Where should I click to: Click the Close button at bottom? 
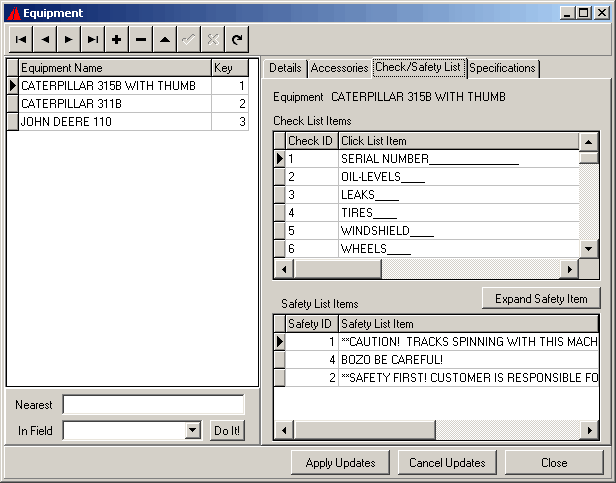tap(554, 463)
